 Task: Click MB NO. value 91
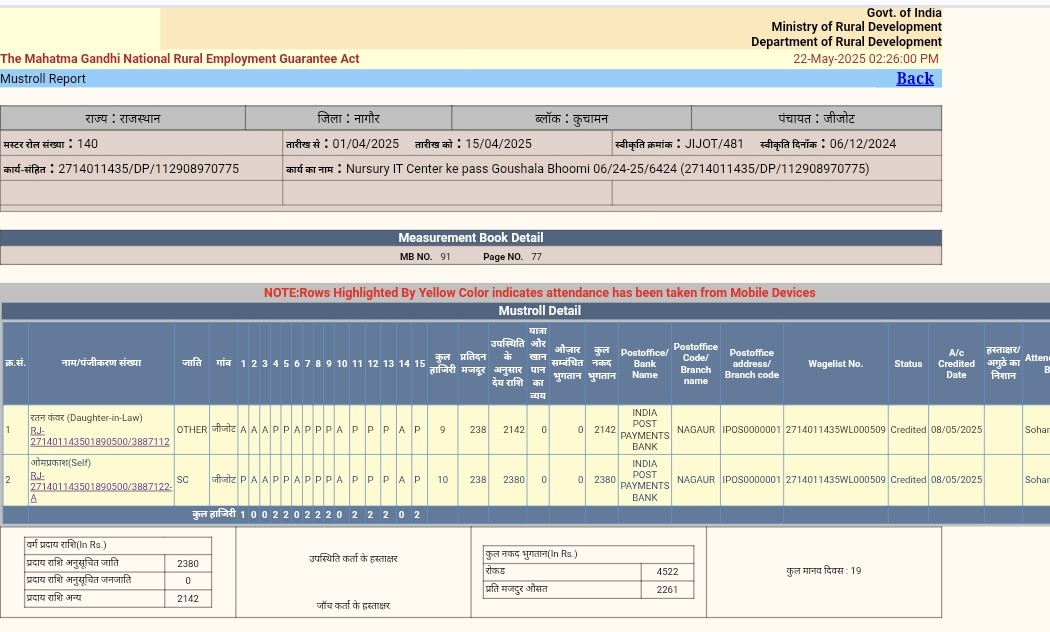(x=445, y=256)
